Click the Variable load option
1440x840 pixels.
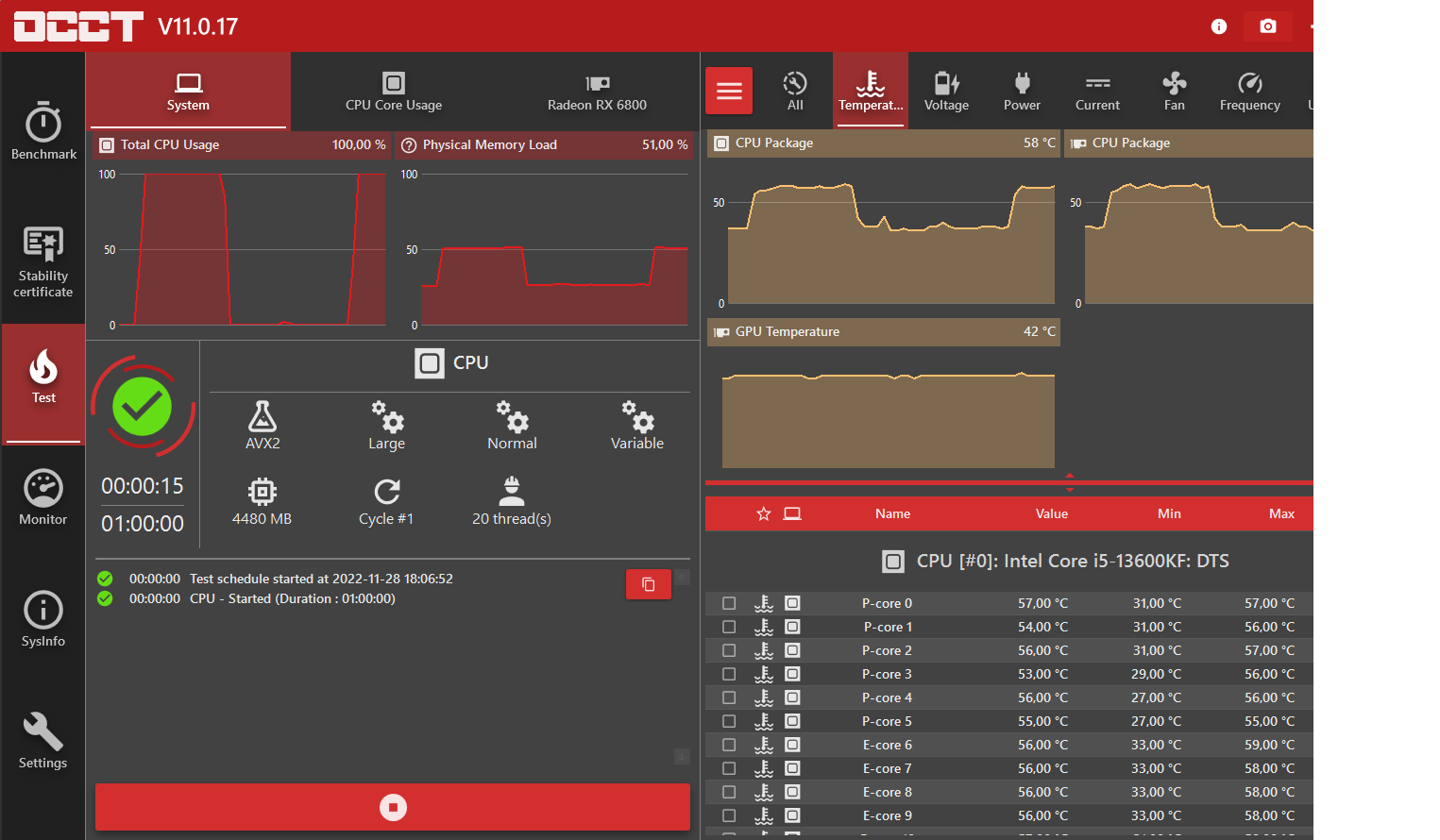pyautogui.click(x=637, y=425)
